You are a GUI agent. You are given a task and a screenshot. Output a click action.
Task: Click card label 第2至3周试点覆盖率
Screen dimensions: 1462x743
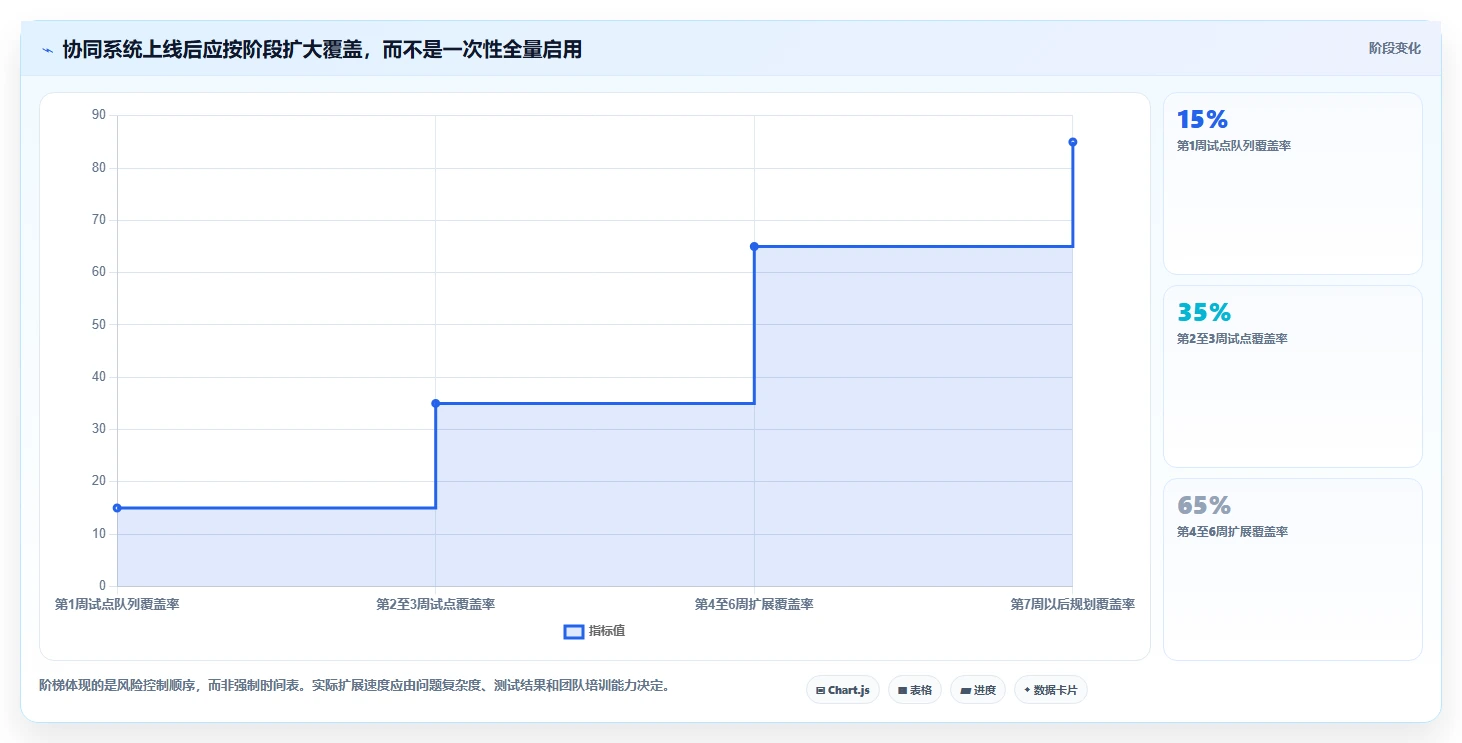(x=1232, y=339)
